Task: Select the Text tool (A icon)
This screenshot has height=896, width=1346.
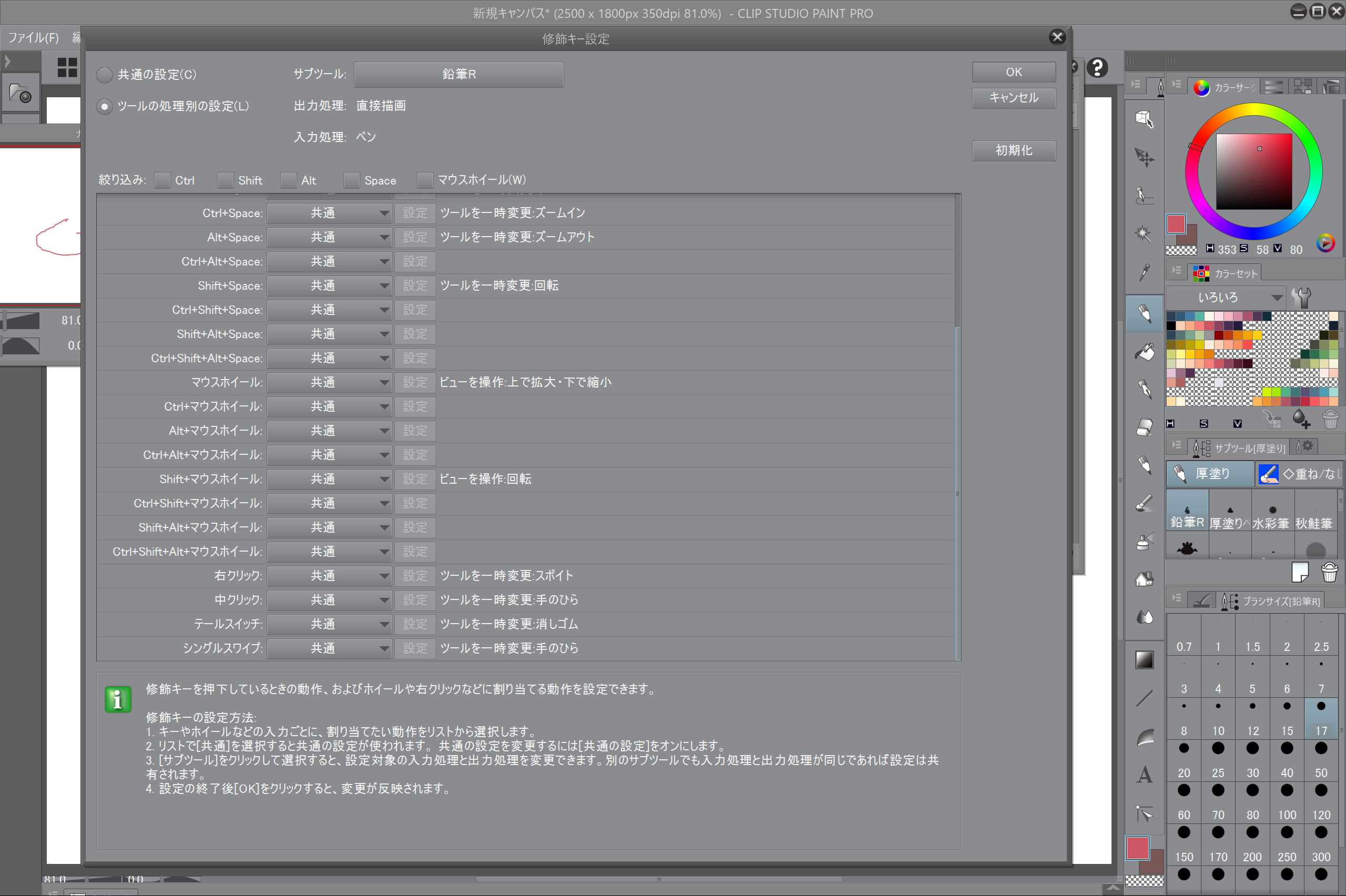Action: click(1144, 775)
